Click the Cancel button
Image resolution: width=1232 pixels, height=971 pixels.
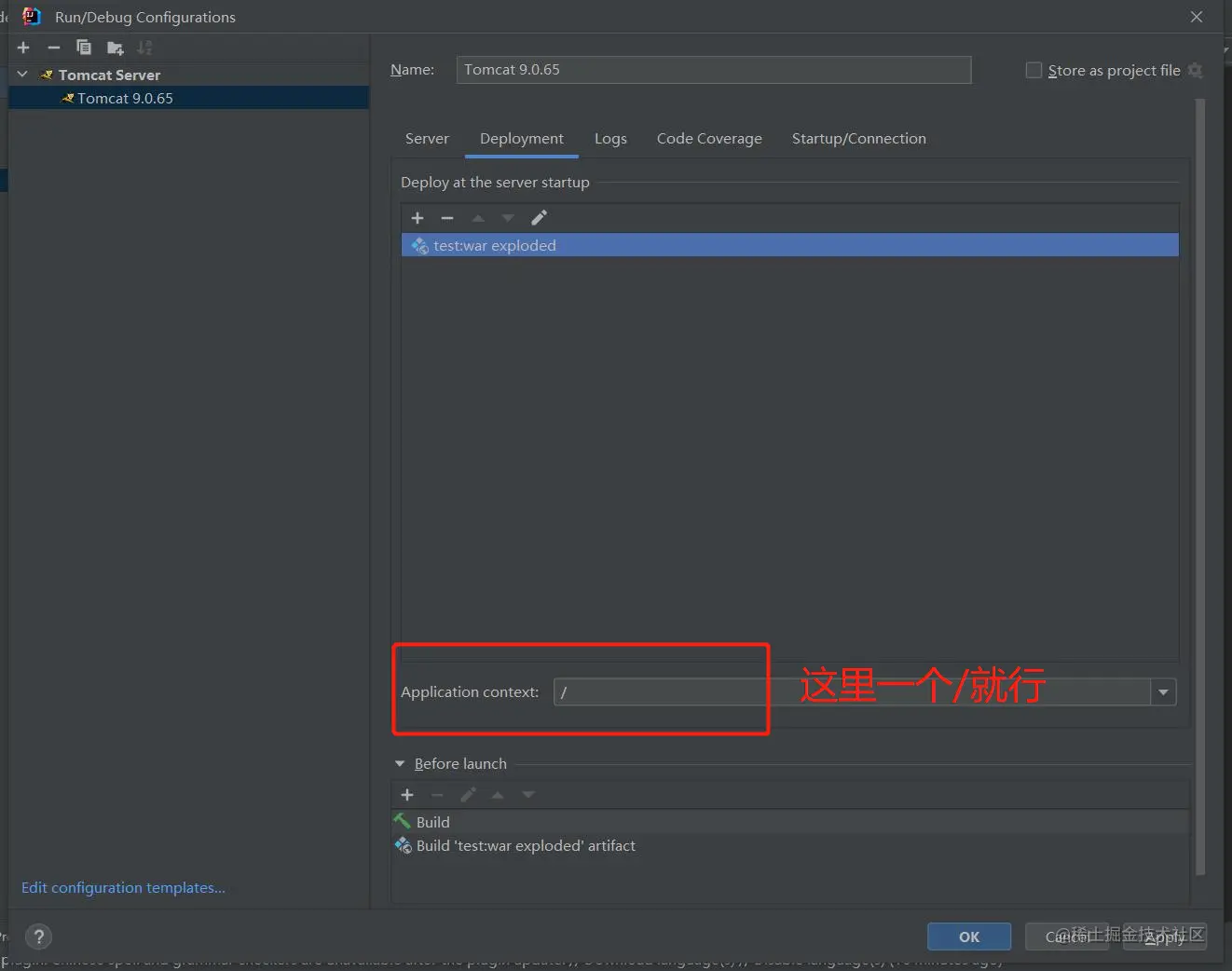(x=1066, y=937)
